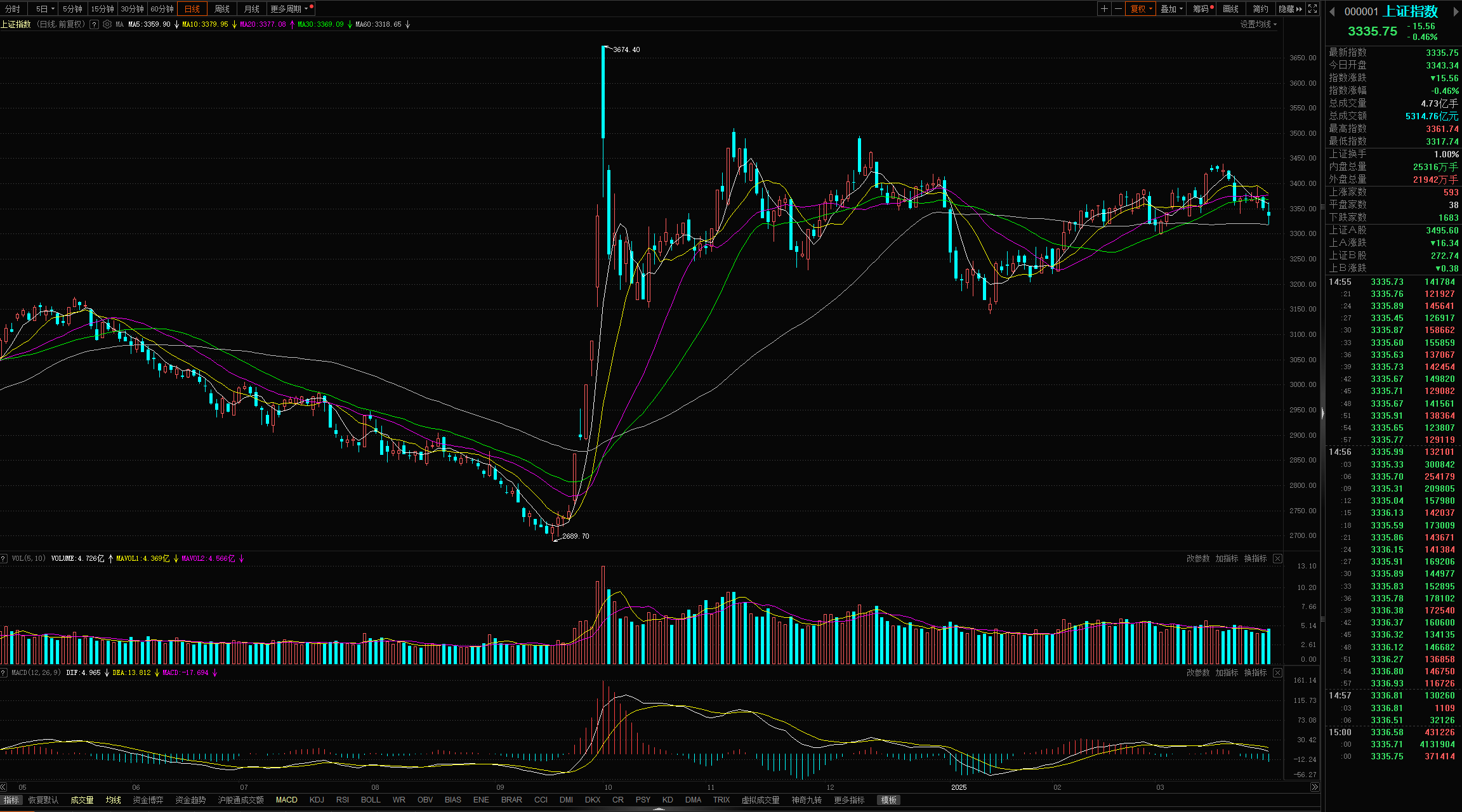This screenshot has height=812, width=1462.
Task: Click the question mark help icon
Action: click(95, 24)
